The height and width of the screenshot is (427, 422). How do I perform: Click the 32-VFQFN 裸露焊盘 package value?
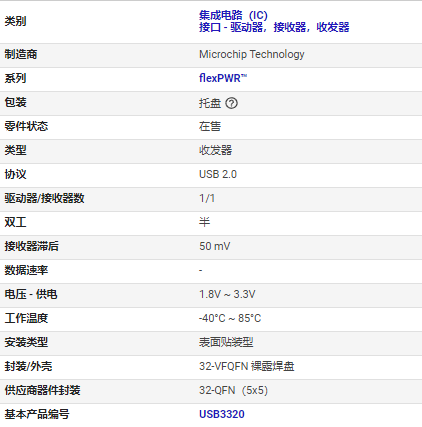point(247,366)
